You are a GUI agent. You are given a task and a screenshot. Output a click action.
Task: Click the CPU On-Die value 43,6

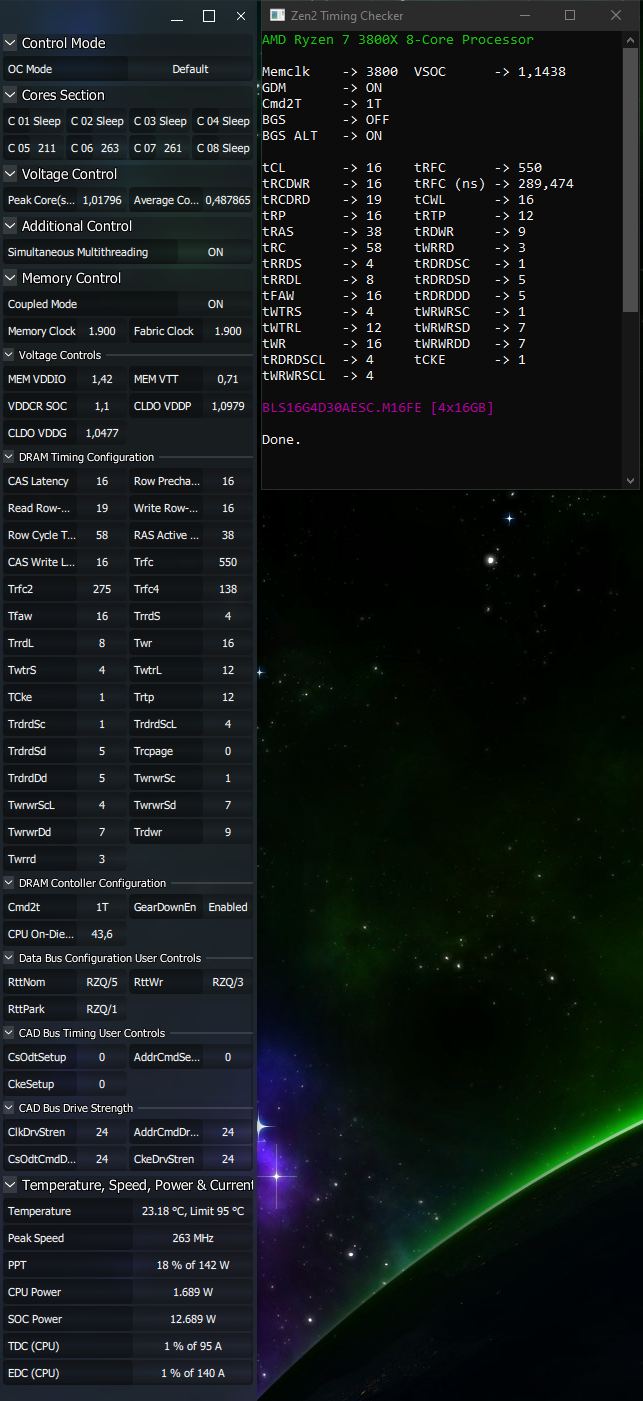point(102,934)
